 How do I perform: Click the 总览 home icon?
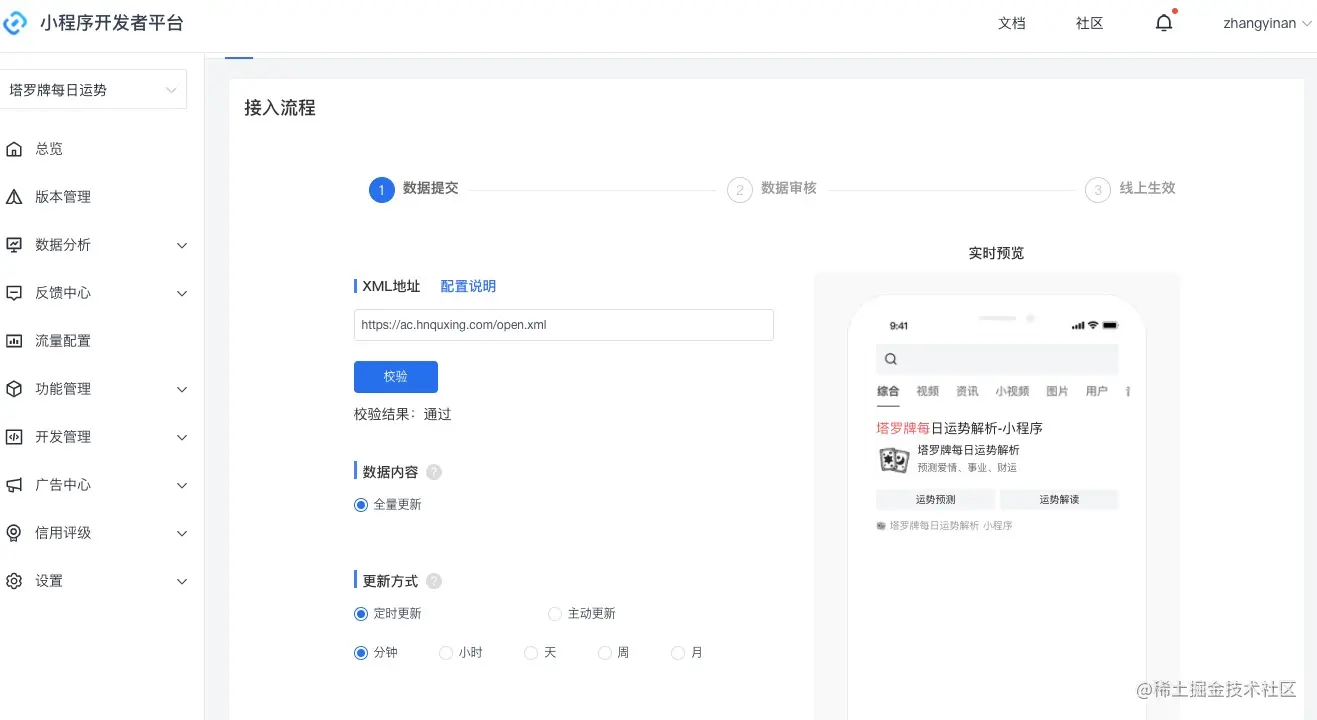(14, 149)
